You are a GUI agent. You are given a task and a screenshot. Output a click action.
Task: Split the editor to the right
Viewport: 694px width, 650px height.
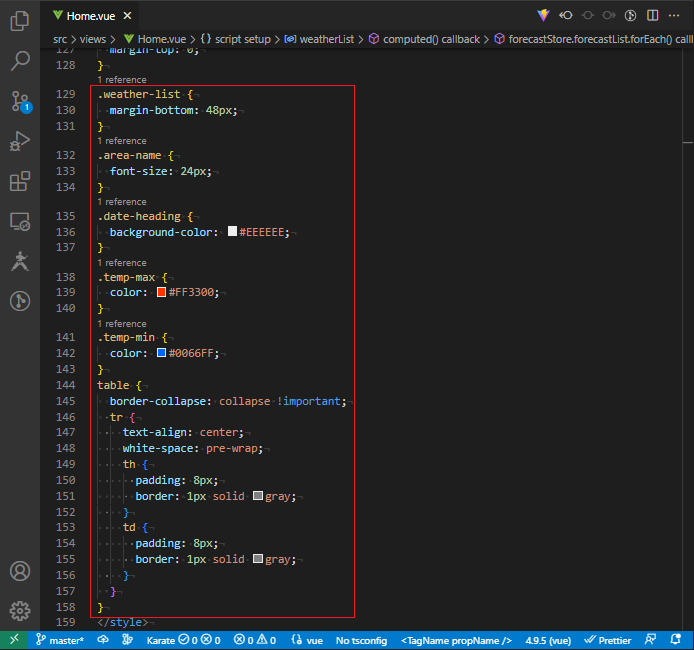(x=652, y=15)
